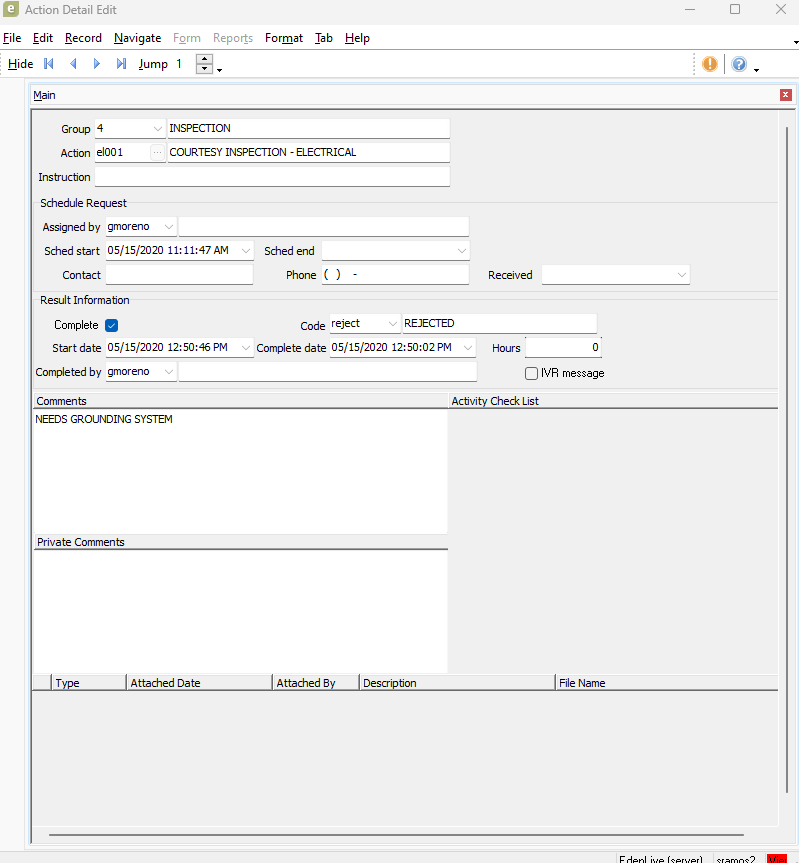Screen dimensions: 799x863
Task: Click the orange alert exclamation icon
Action: [710, 64]
